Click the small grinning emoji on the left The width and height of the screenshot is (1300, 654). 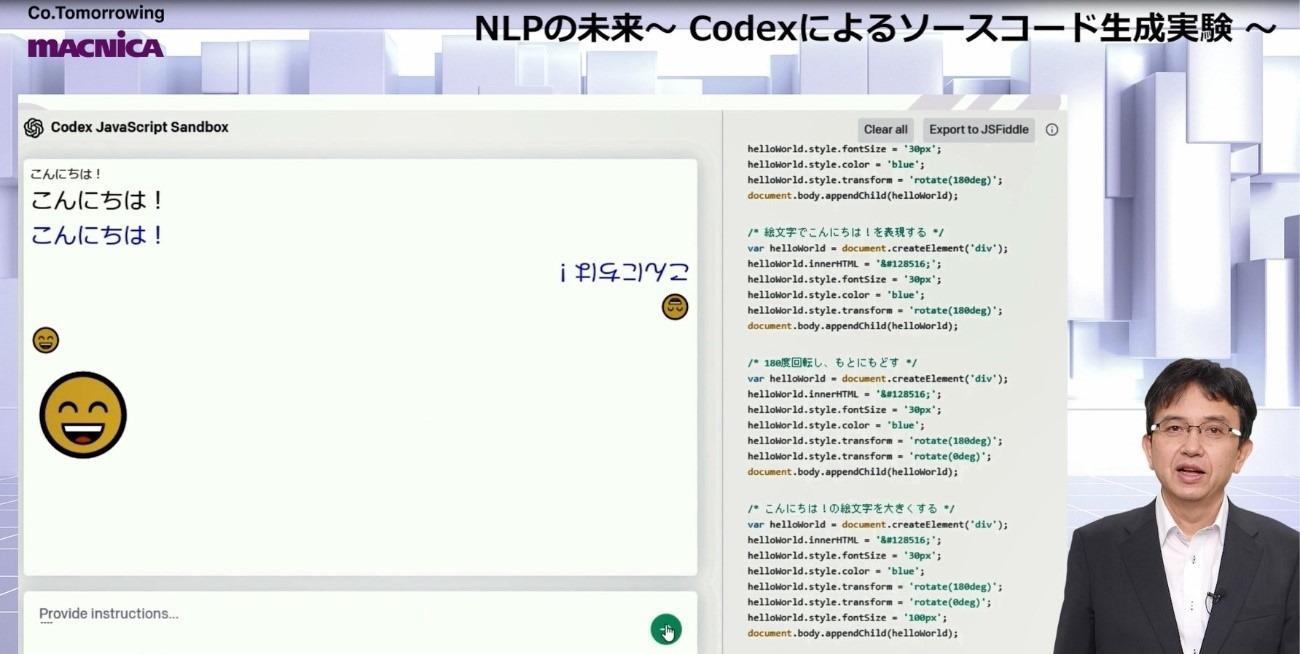click(x=46, y=341)
